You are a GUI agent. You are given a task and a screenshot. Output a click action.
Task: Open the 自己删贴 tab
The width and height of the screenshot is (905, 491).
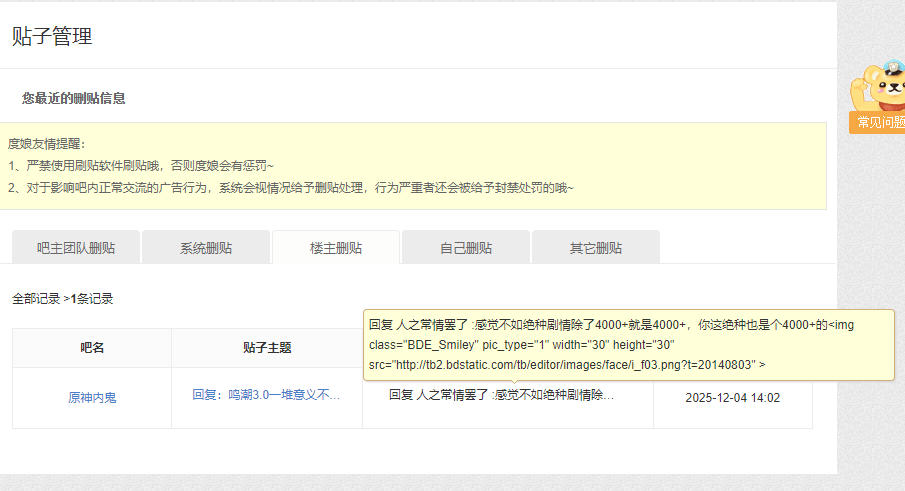pyautogui.click(x=466, y=248)
